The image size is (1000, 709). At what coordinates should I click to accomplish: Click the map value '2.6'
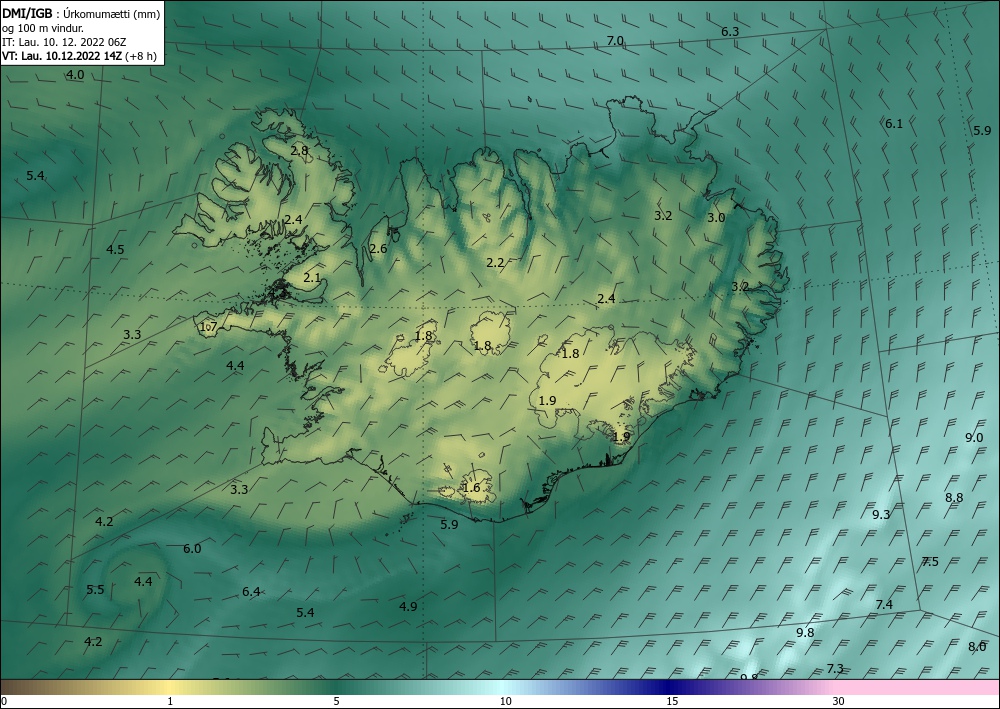coord(378,248)
